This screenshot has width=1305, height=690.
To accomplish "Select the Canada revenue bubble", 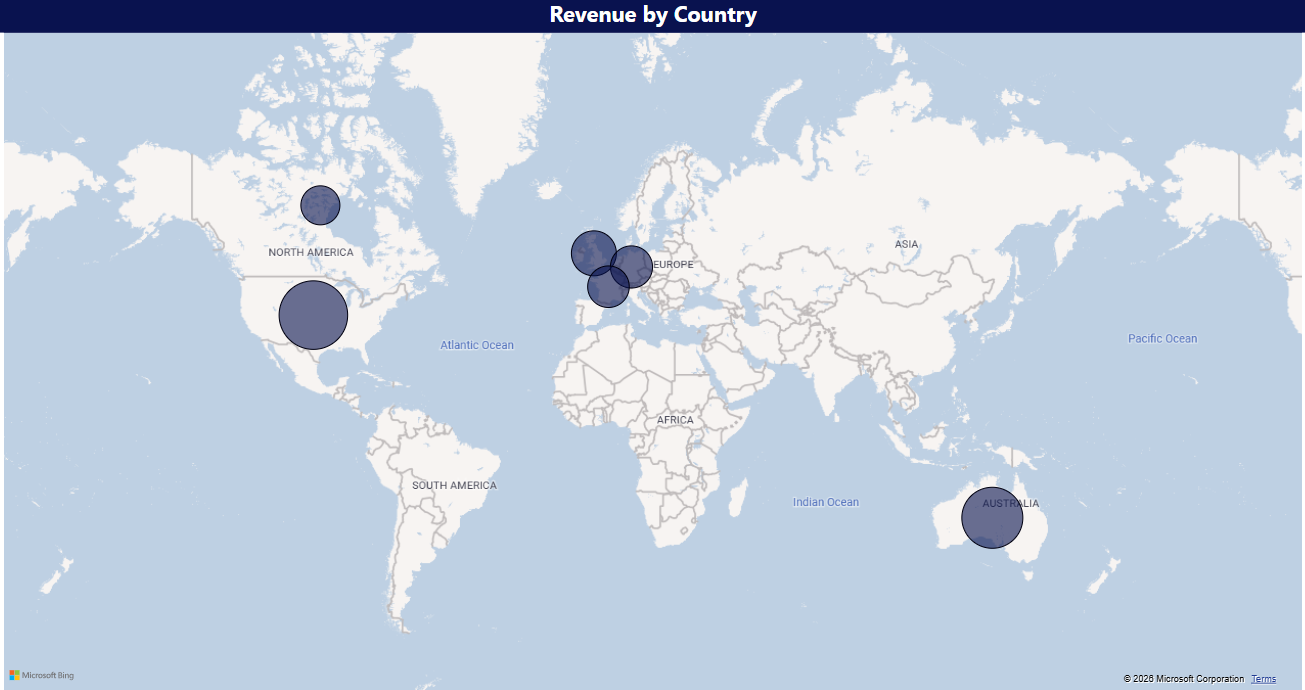I will click(321, 205).
